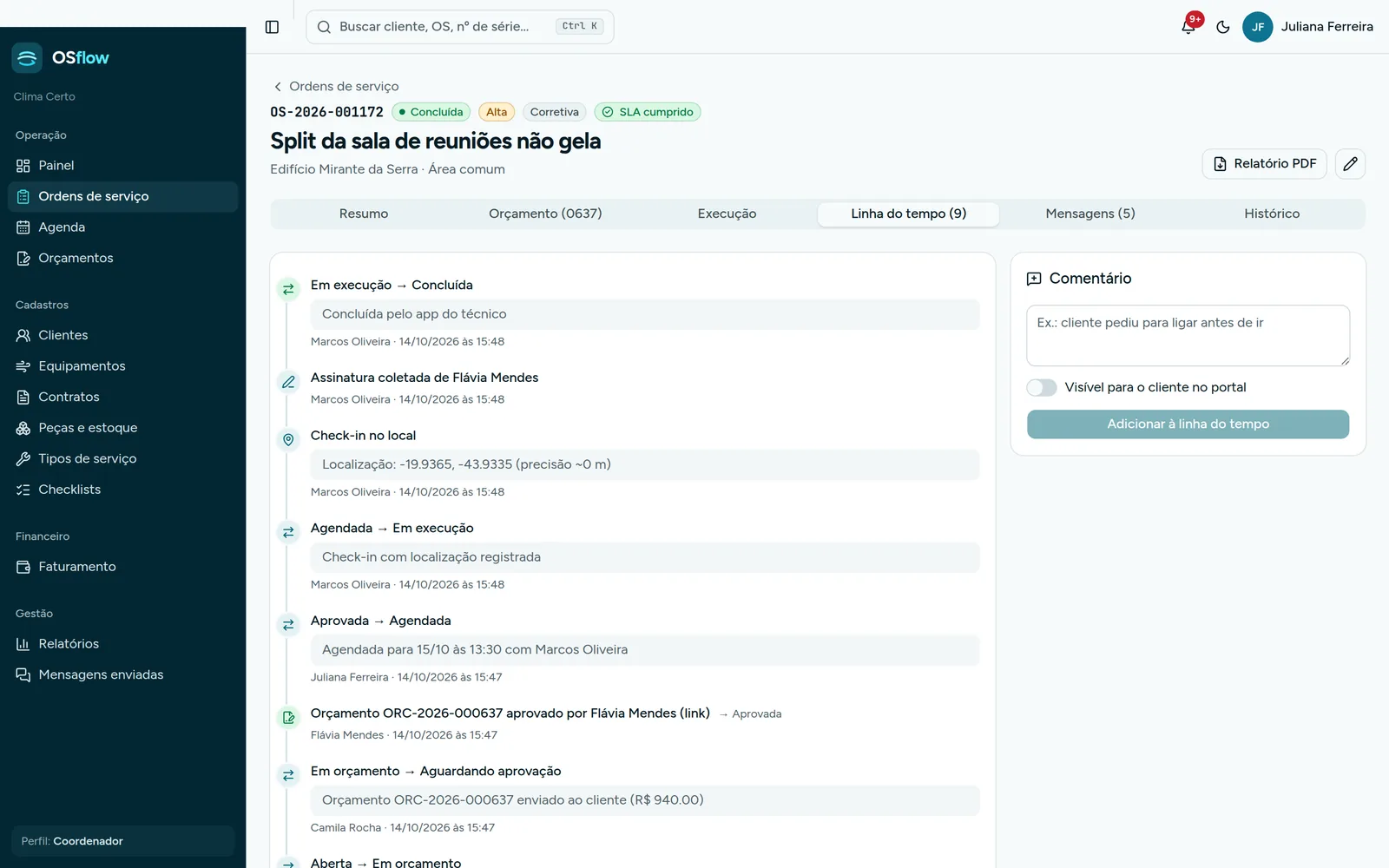Image resolution: width=1389 pixels, height=868 pixels.
Task: Open the Mensagens (5) tab
Action: coord(1090,214)
